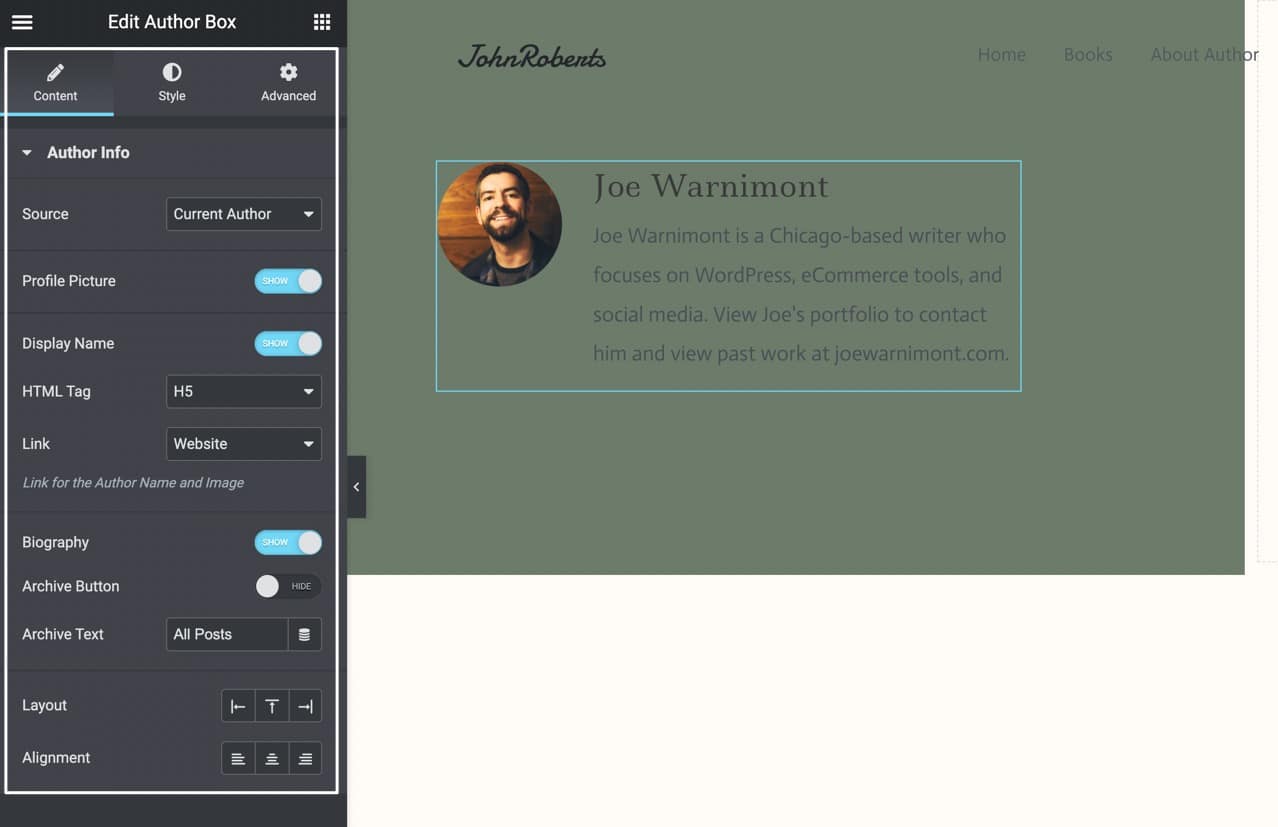Viewport: 1278px width, 827px height.
Task: Click the Dynamic Tags icon next to Archive Text
Action: click(x=305, y=634)
